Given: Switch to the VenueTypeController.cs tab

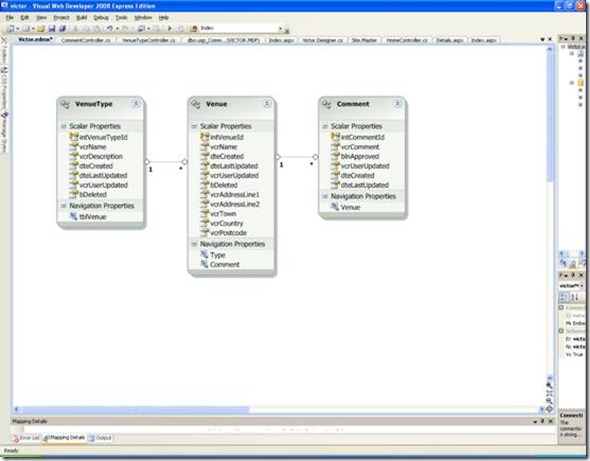Looking at the screenshot, I should pos(149,40).
